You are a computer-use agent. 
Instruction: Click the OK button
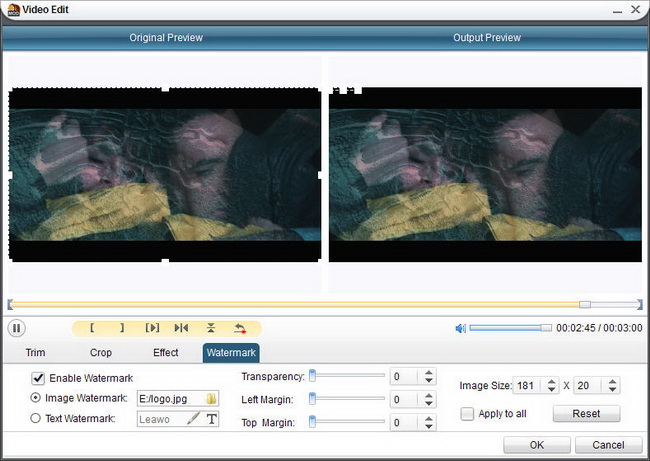(x=537, y=445)
